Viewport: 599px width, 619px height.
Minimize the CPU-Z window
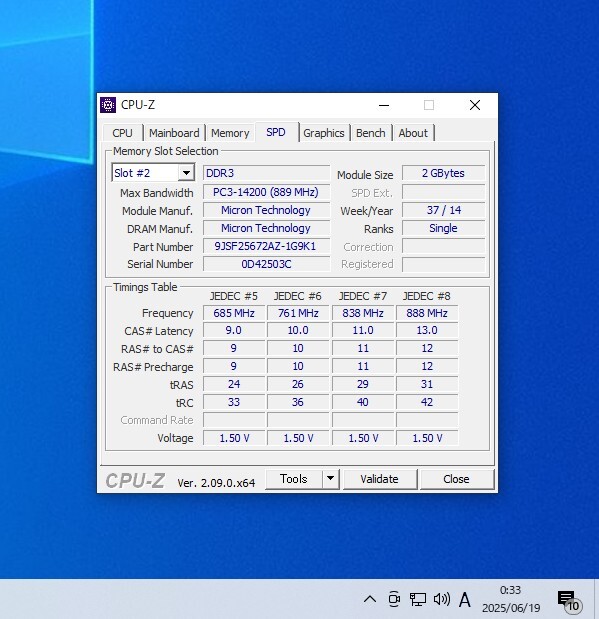click(x=384, y=105)
